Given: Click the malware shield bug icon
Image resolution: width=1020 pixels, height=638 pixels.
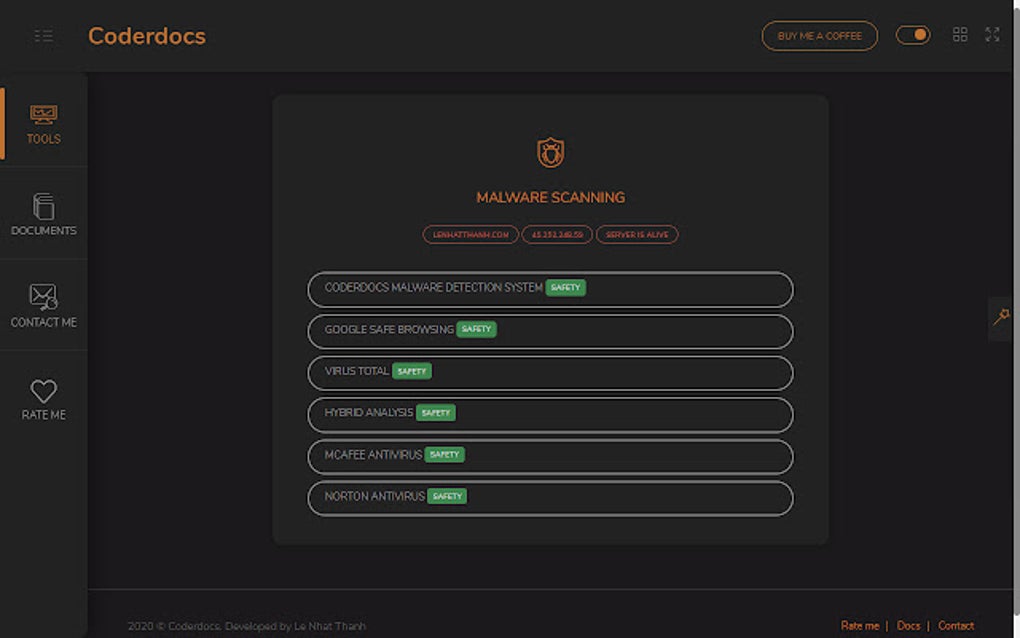Looking at the screenshot, I should 550,153.
